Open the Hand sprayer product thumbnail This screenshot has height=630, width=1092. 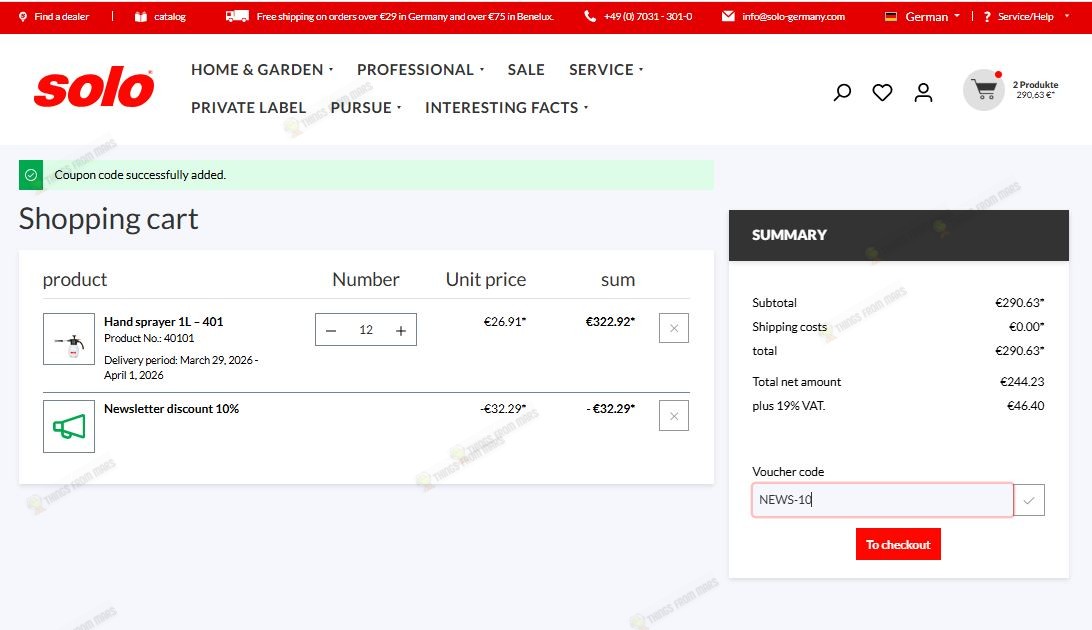click(x=69, y=339)
